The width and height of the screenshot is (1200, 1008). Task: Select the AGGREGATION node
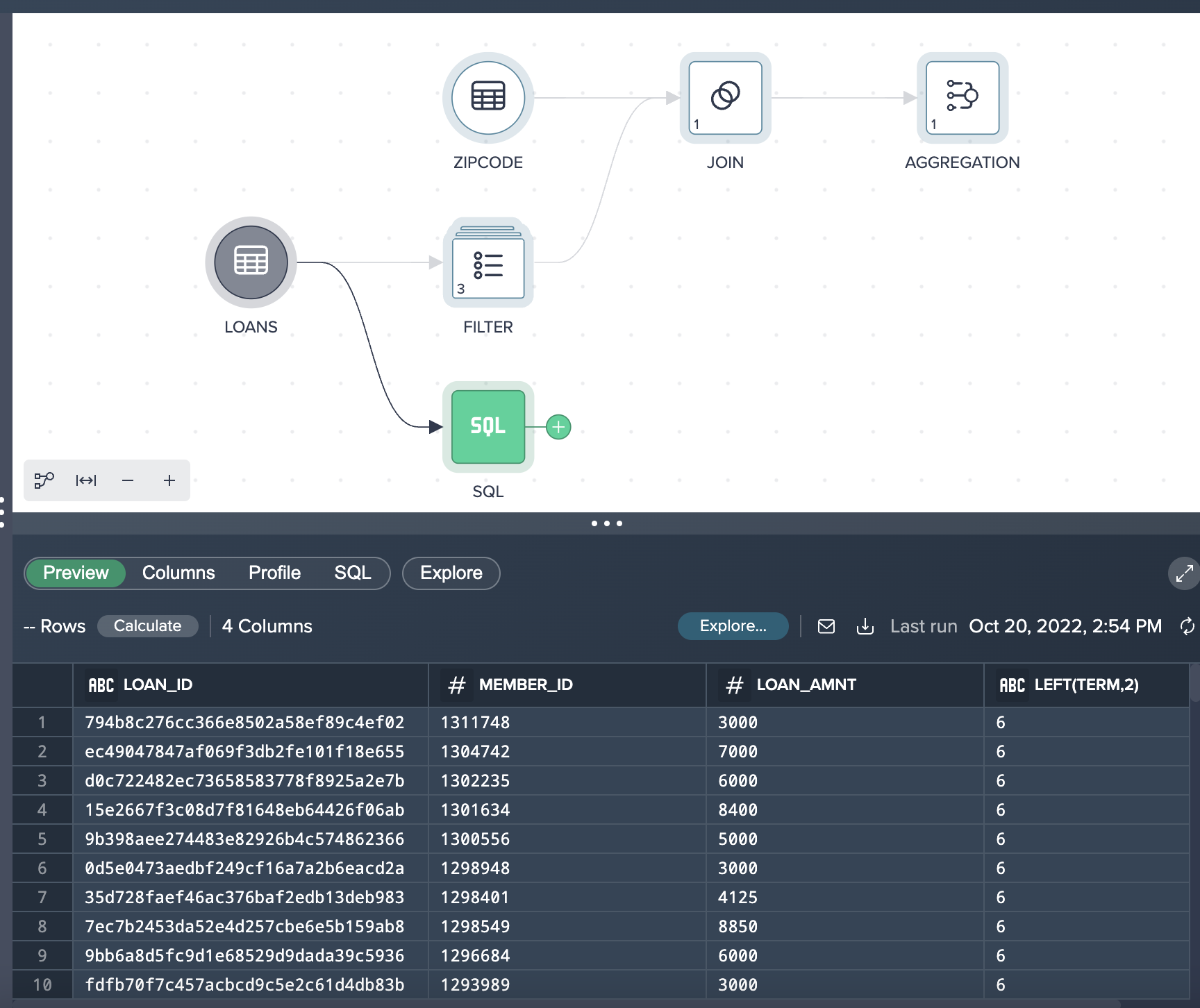click(962, 97)
